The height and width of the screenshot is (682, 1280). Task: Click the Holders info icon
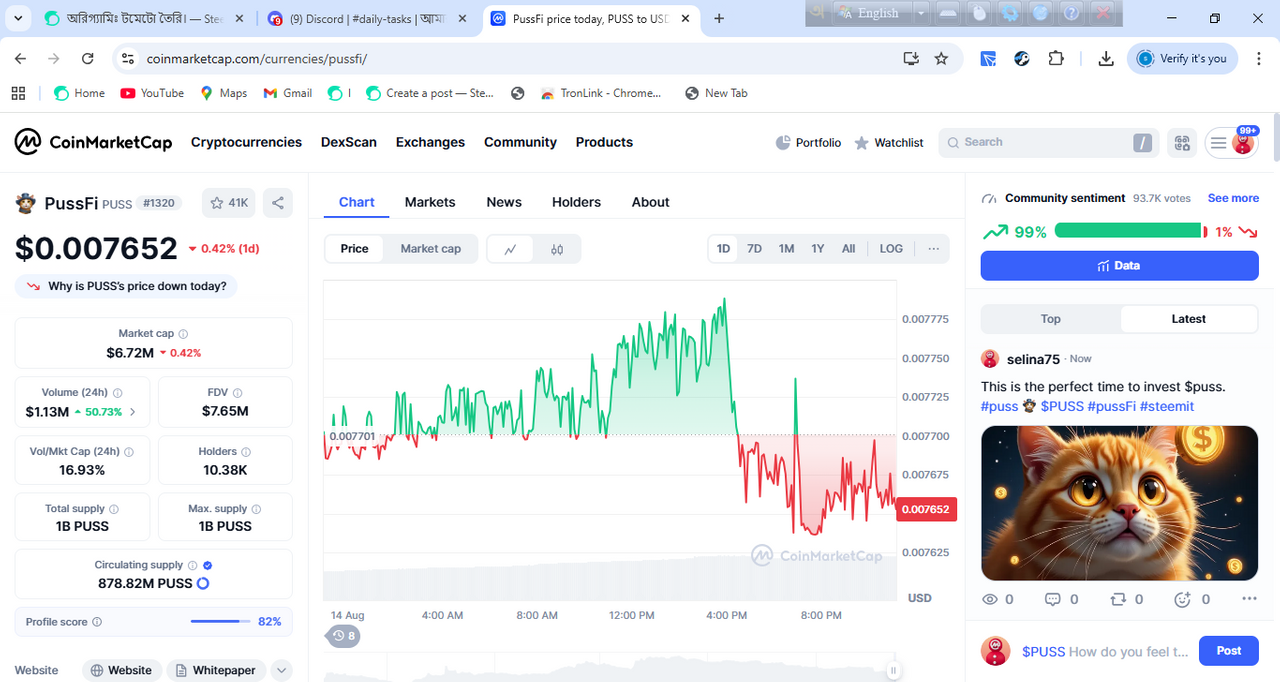247,452
